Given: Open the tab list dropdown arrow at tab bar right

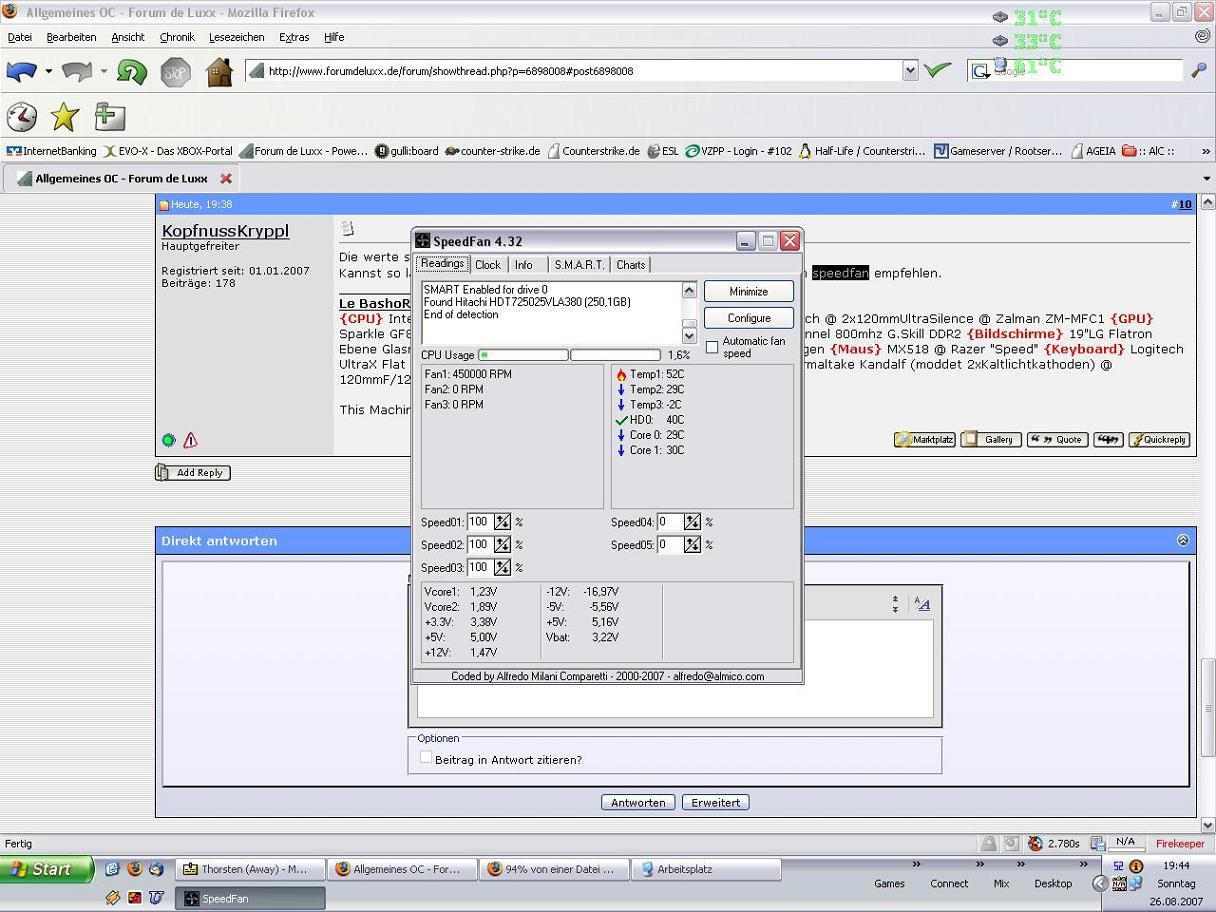Looking at the screenshot, I should [x=1206, y=178].
